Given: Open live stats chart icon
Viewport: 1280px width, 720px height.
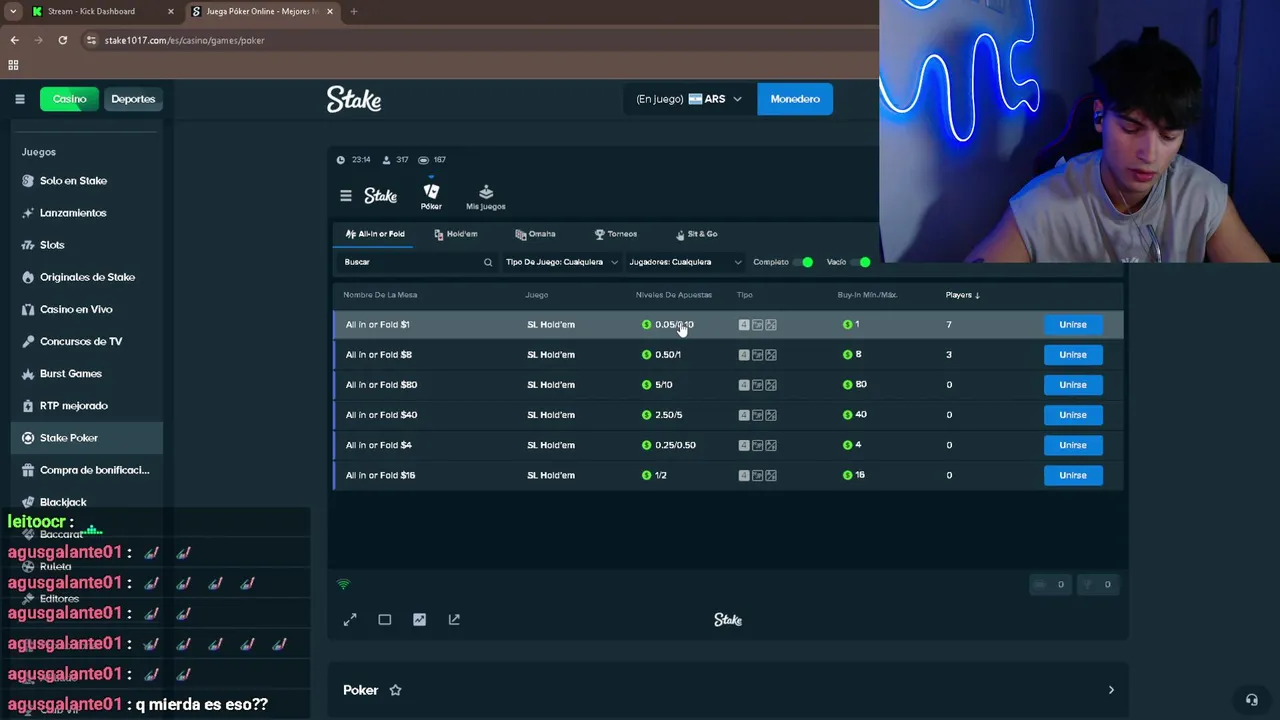Looking at the screenshot, I should tap(419, 620).
